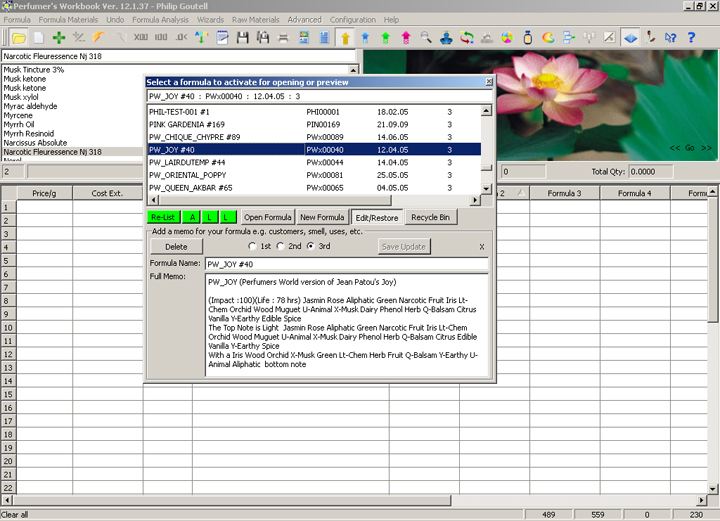The image size is (720, 521).
Task: Open the Wizards menu
Action: point(210,20)
